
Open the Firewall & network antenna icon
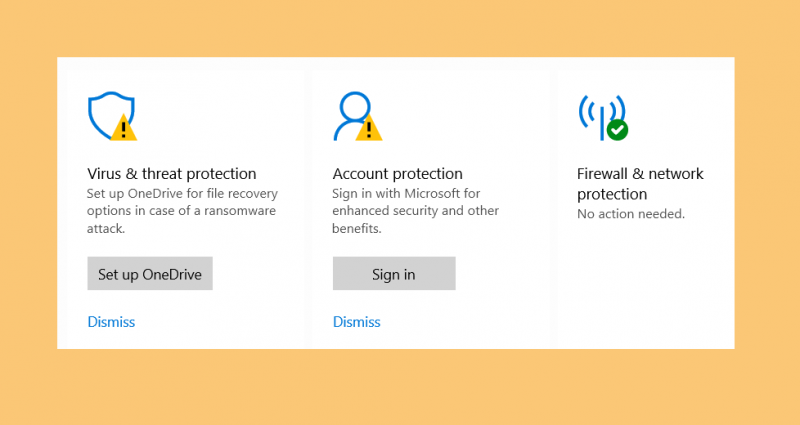click(603, 117)
